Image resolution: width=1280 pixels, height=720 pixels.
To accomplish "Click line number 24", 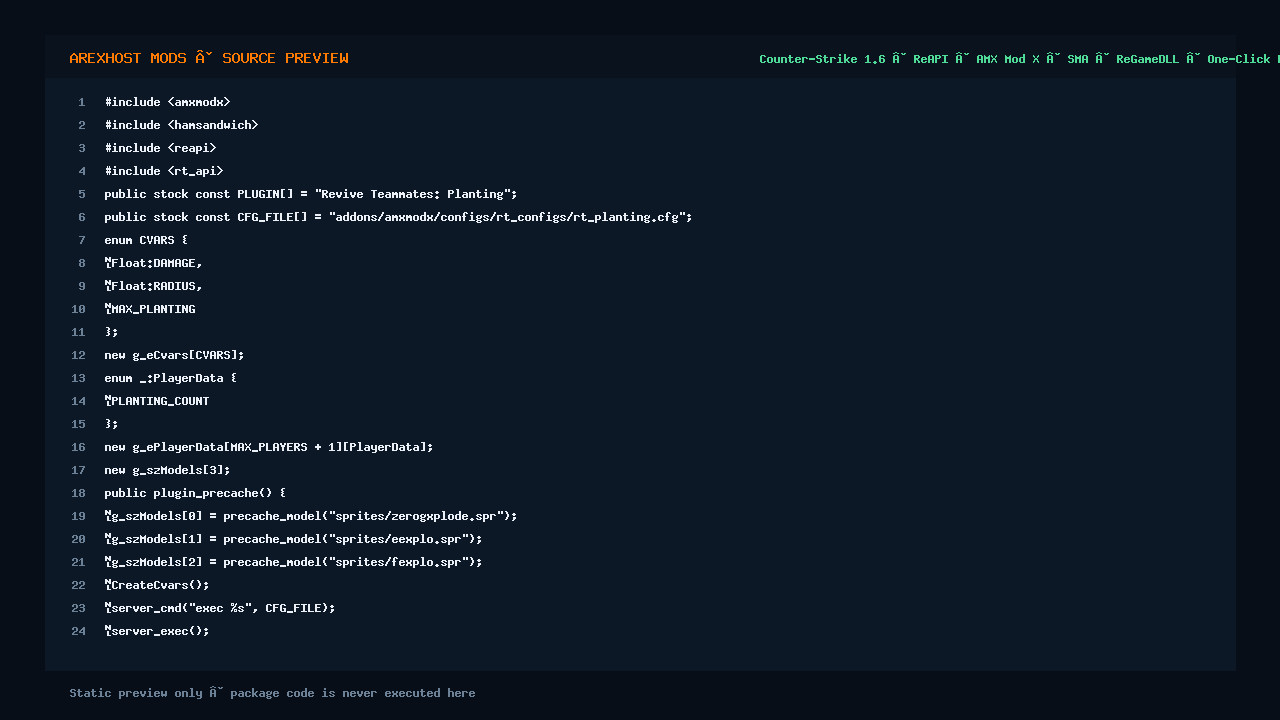I will pos(79,631).
